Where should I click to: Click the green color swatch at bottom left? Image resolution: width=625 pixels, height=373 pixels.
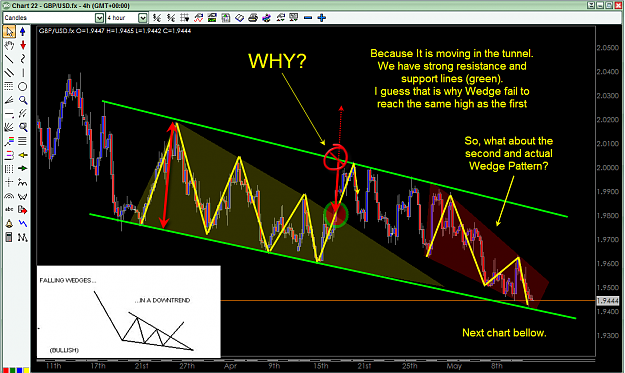tap(12, 370)
